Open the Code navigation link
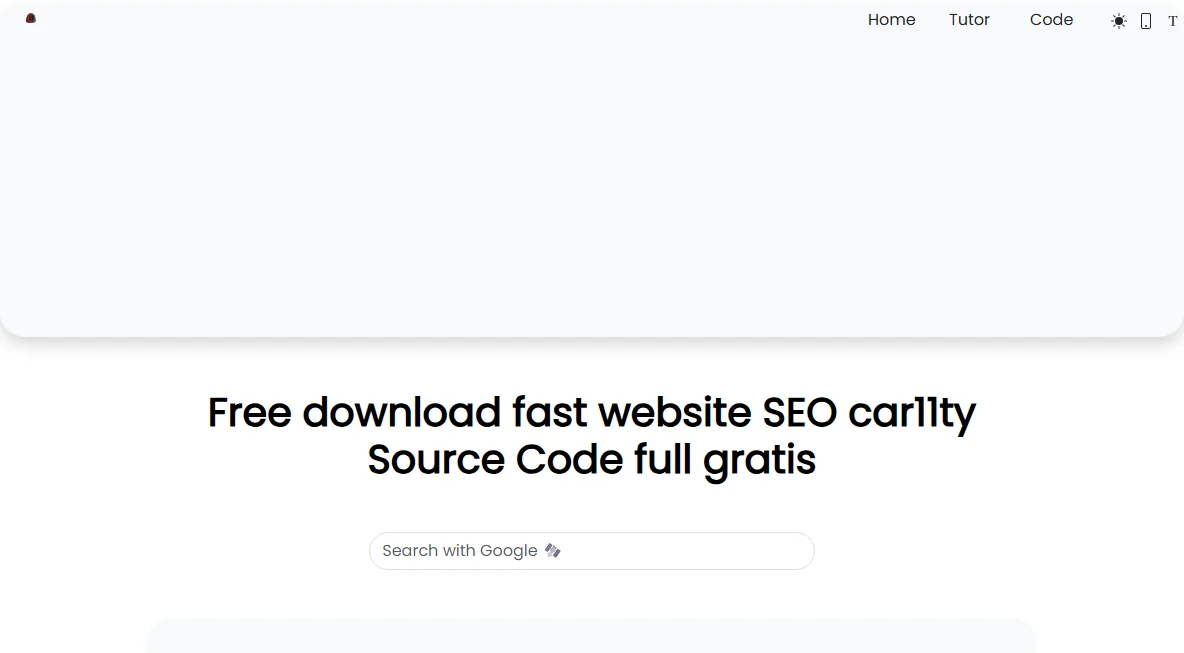1184x653 pixels. pyautogui.click(x=1051, y=20)
